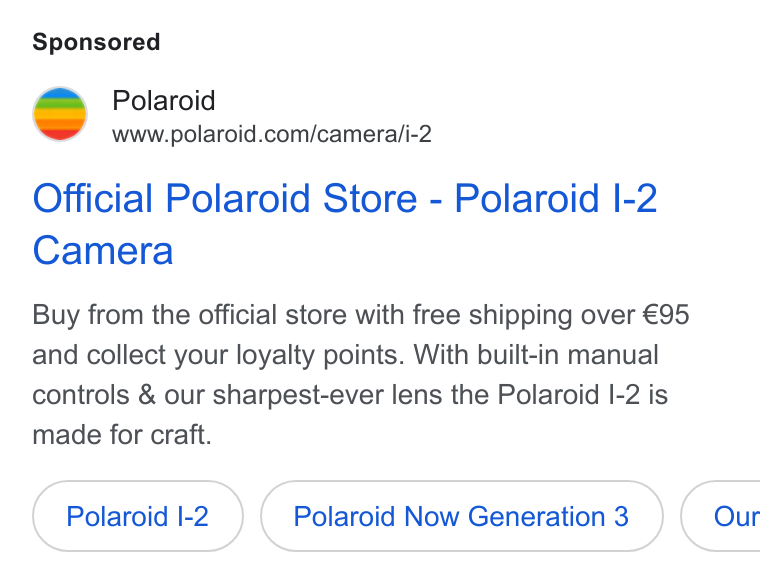Screen dimensions: 760x584
Task: Click 'Buy from the official store' text
Action: coord(190,315)
